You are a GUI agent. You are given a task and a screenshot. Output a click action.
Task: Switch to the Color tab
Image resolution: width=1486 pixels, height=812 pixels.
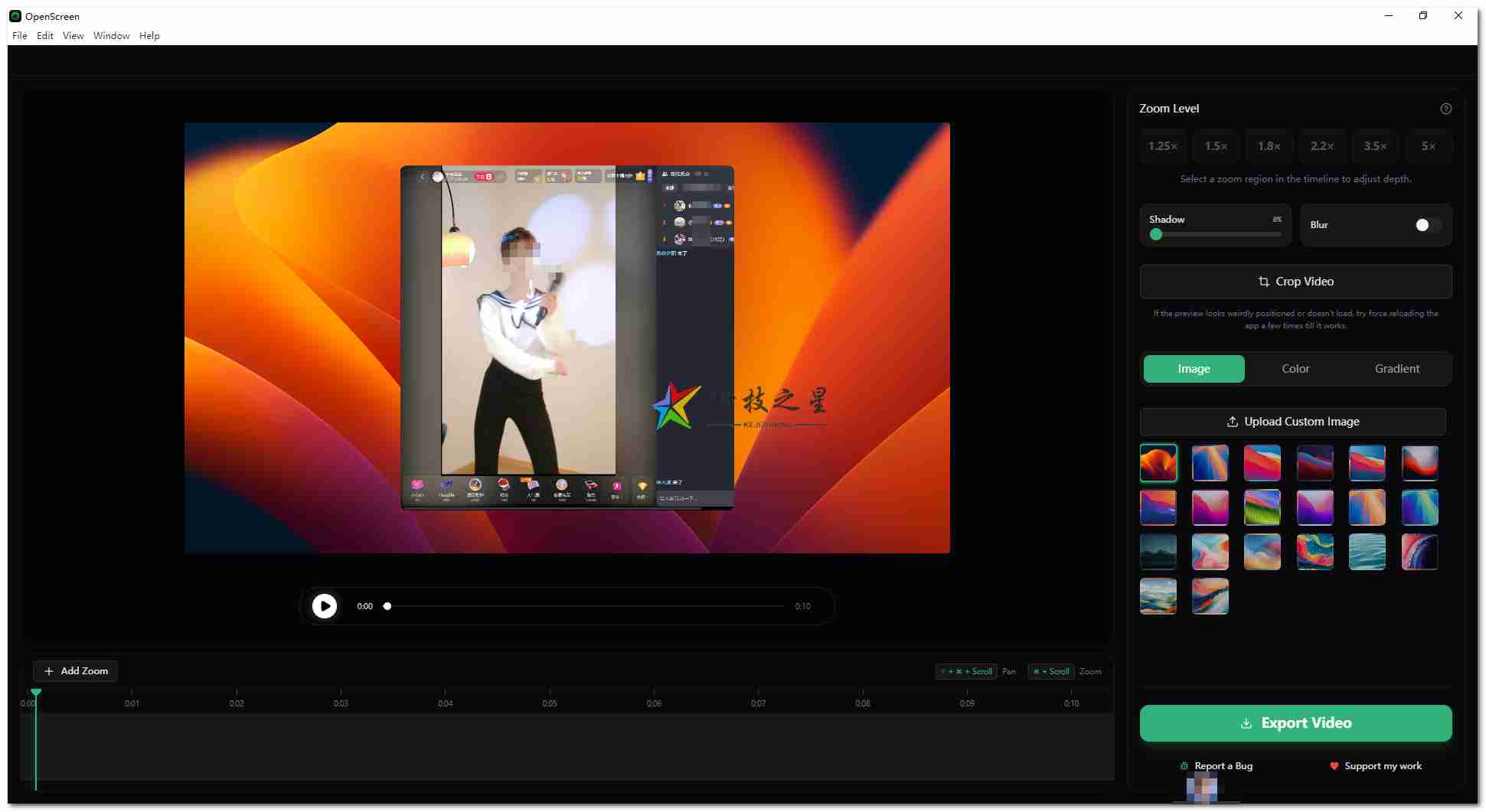click(x=1295, y=368)
